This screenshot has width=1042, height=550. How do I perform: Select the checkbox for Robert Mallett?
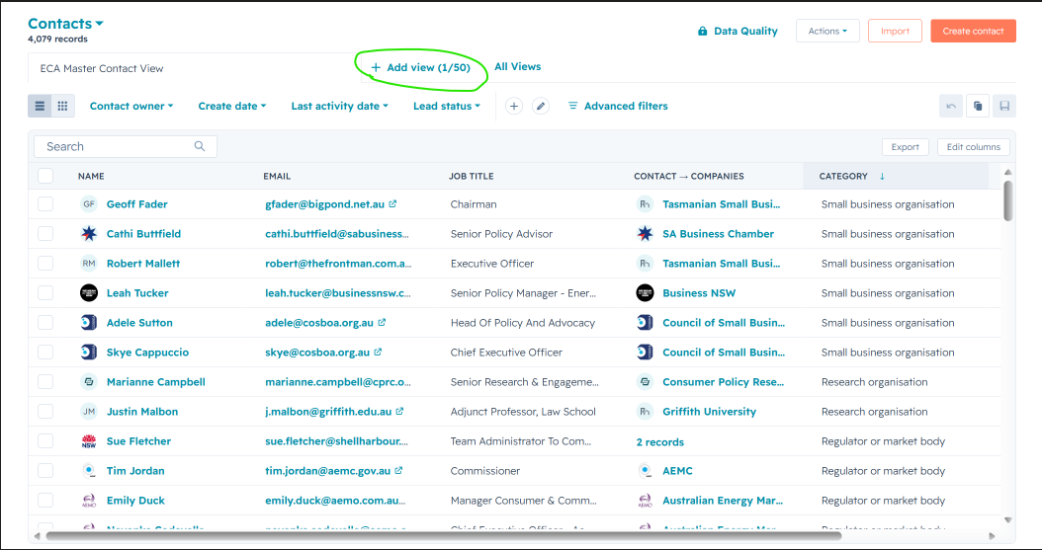[x=45, y=263]
